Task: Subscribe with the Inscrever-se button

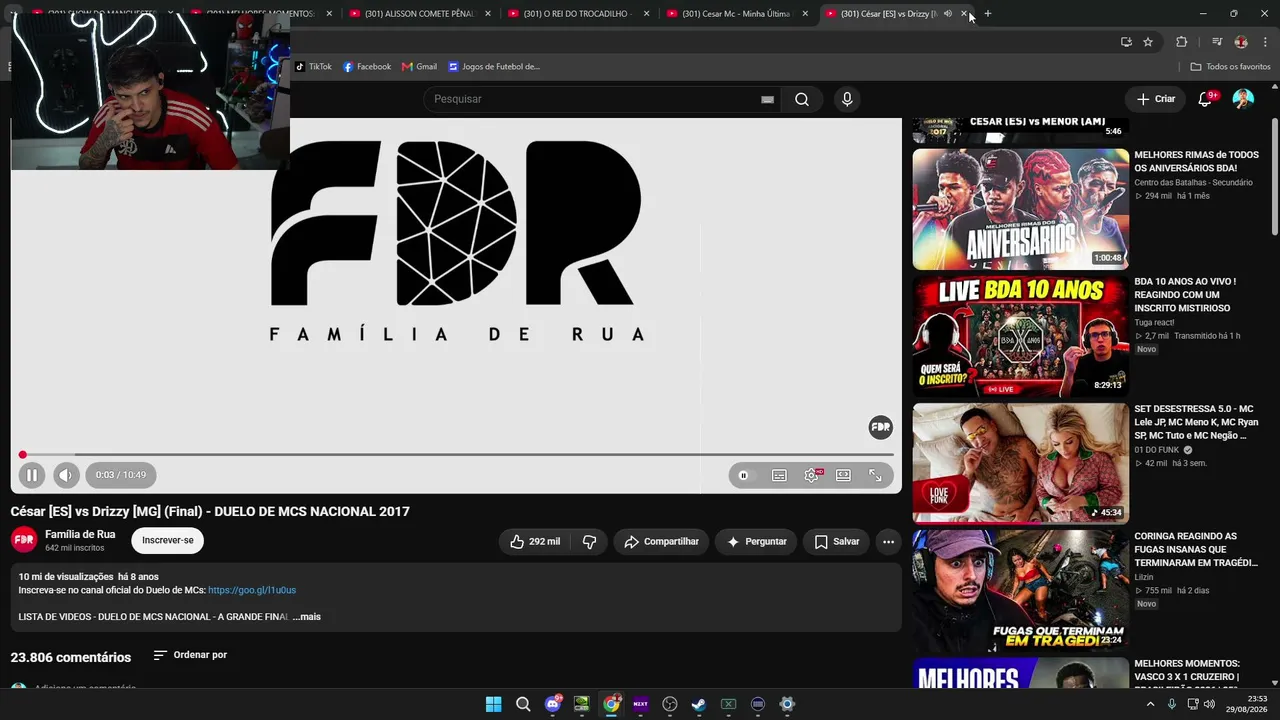Action: pyautogui.click(x=168, y=541)
